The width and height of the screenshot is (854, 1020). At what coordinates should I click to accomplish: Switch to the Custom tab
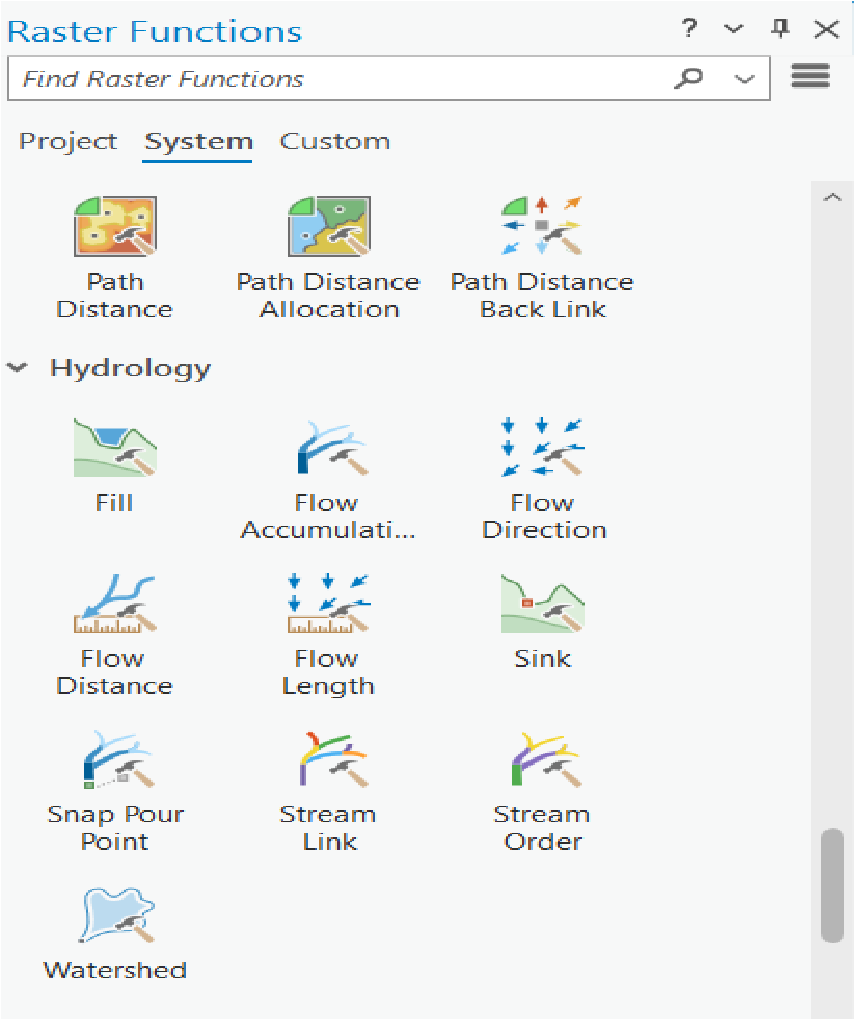pos(334,142)
